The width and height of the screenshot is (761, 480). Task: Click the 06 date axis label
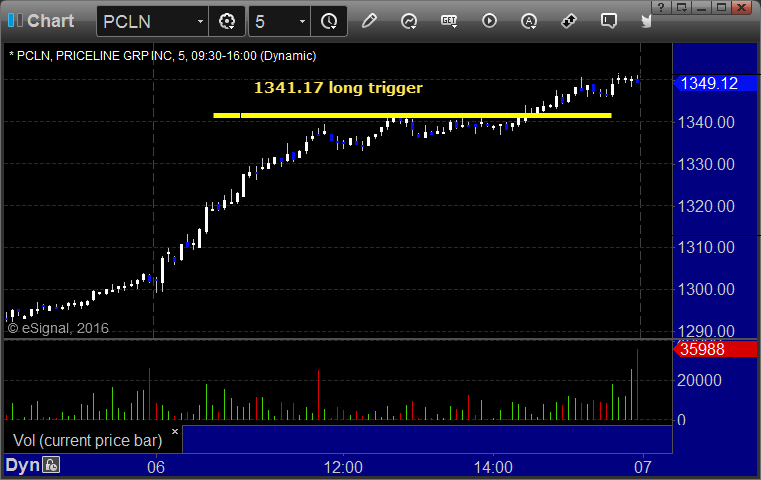[156, 467]
